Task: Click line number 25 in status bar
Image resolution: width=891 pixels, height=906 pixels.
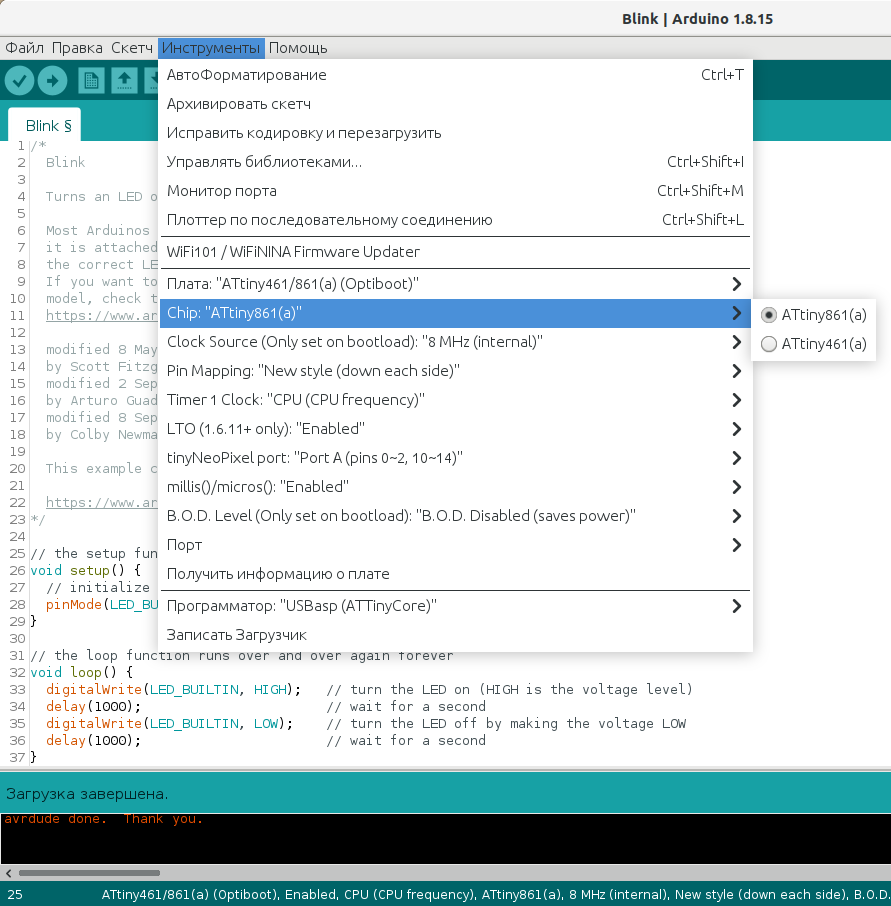Action: click(15, 894)
